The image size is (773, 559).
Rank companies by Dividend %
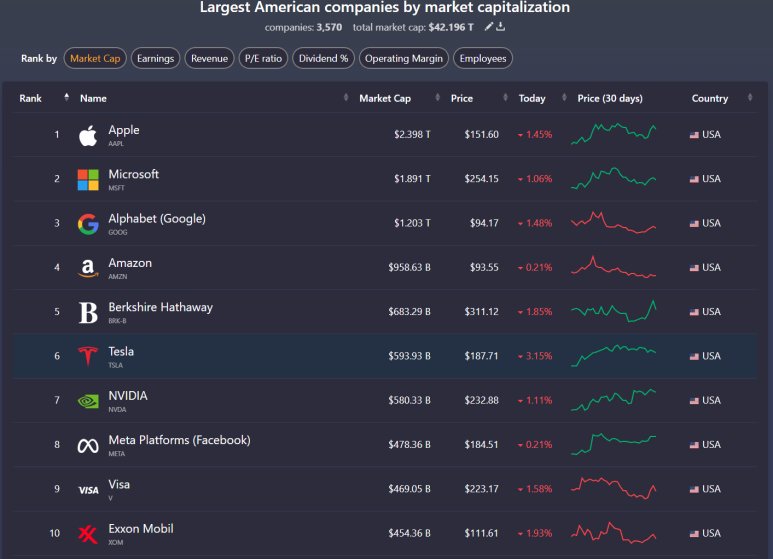pyautogui.click(x=323, y=58)
